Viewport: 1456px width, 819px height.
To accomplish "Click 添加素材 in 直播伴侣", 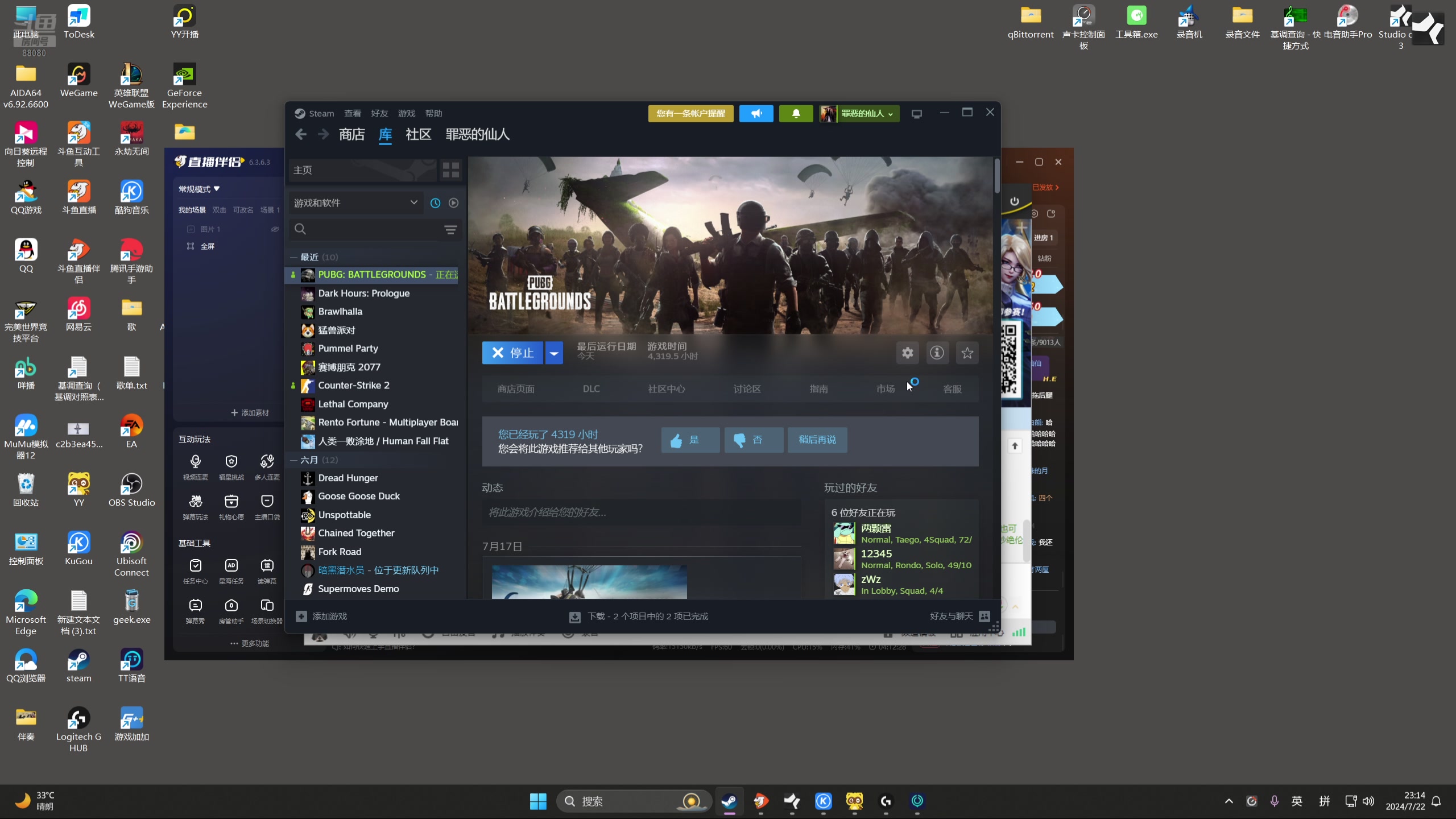I will click(250, 412).
